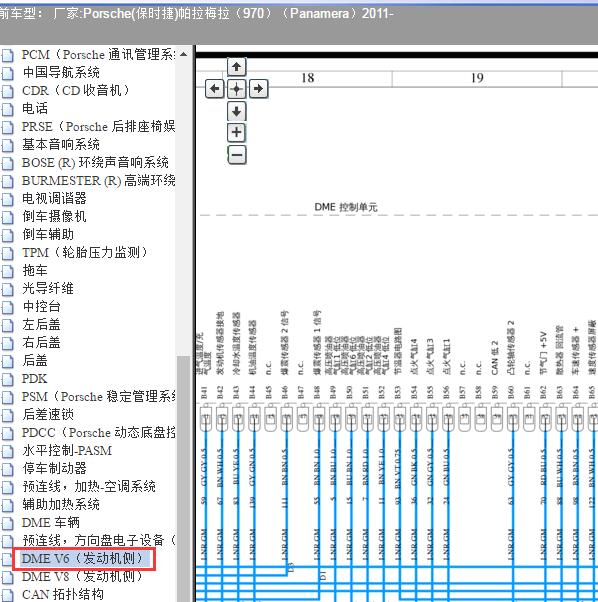Click the CAN 低 2 signal label
The height and width of the screenshot is (602, 598).
click(494, 358)
